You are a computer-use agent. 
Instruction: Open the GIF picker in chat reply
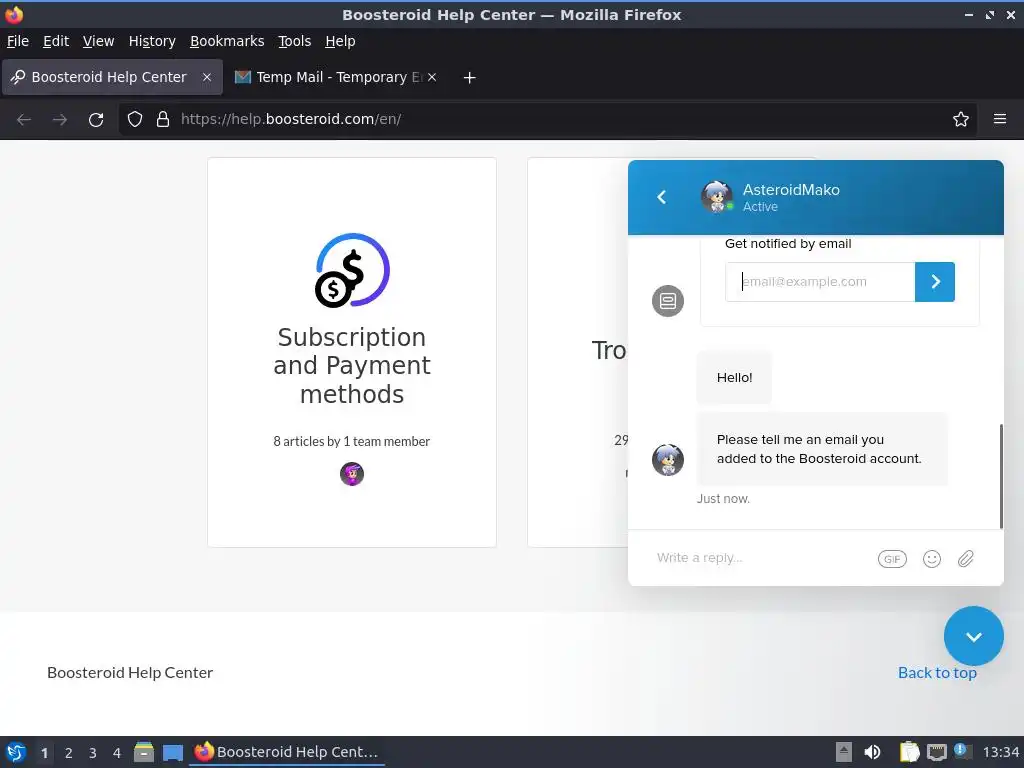892,559
